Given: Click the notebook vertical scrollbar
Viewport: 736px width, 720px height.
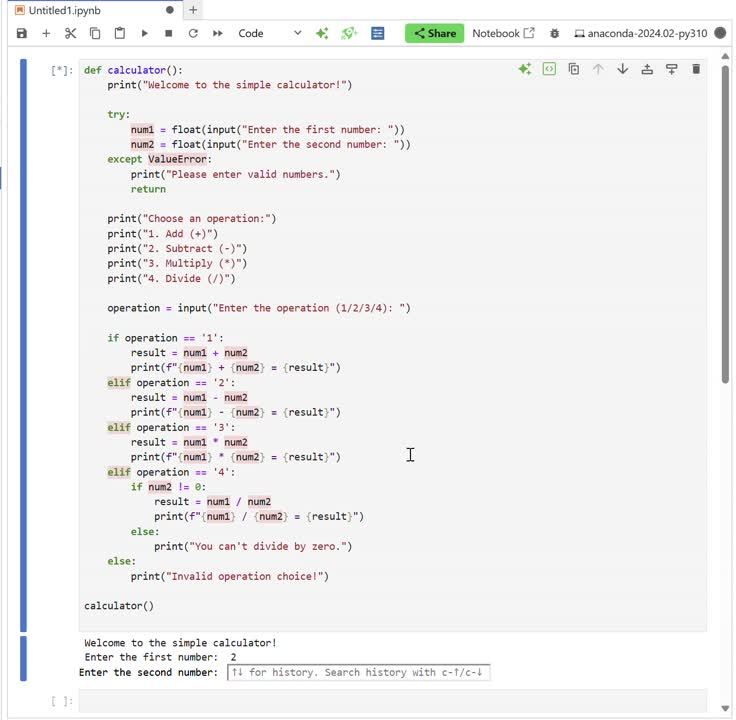Looking at the screenshot, I should tap(725, 300).
